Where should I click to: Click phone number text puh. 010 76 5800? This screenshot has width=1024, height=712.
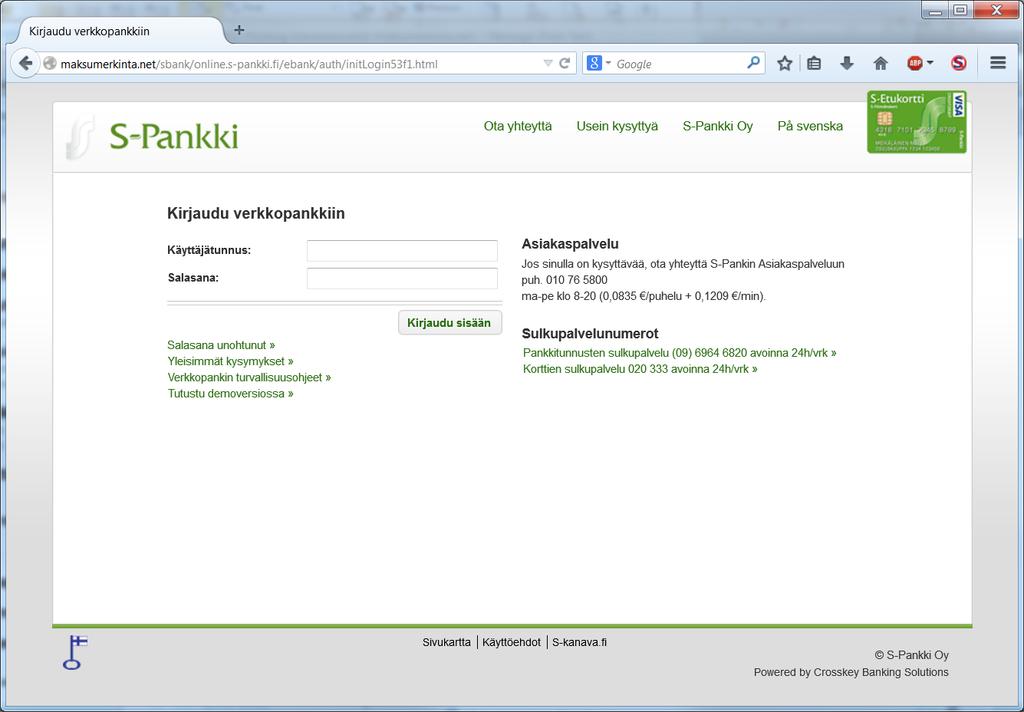coord(564,280)
